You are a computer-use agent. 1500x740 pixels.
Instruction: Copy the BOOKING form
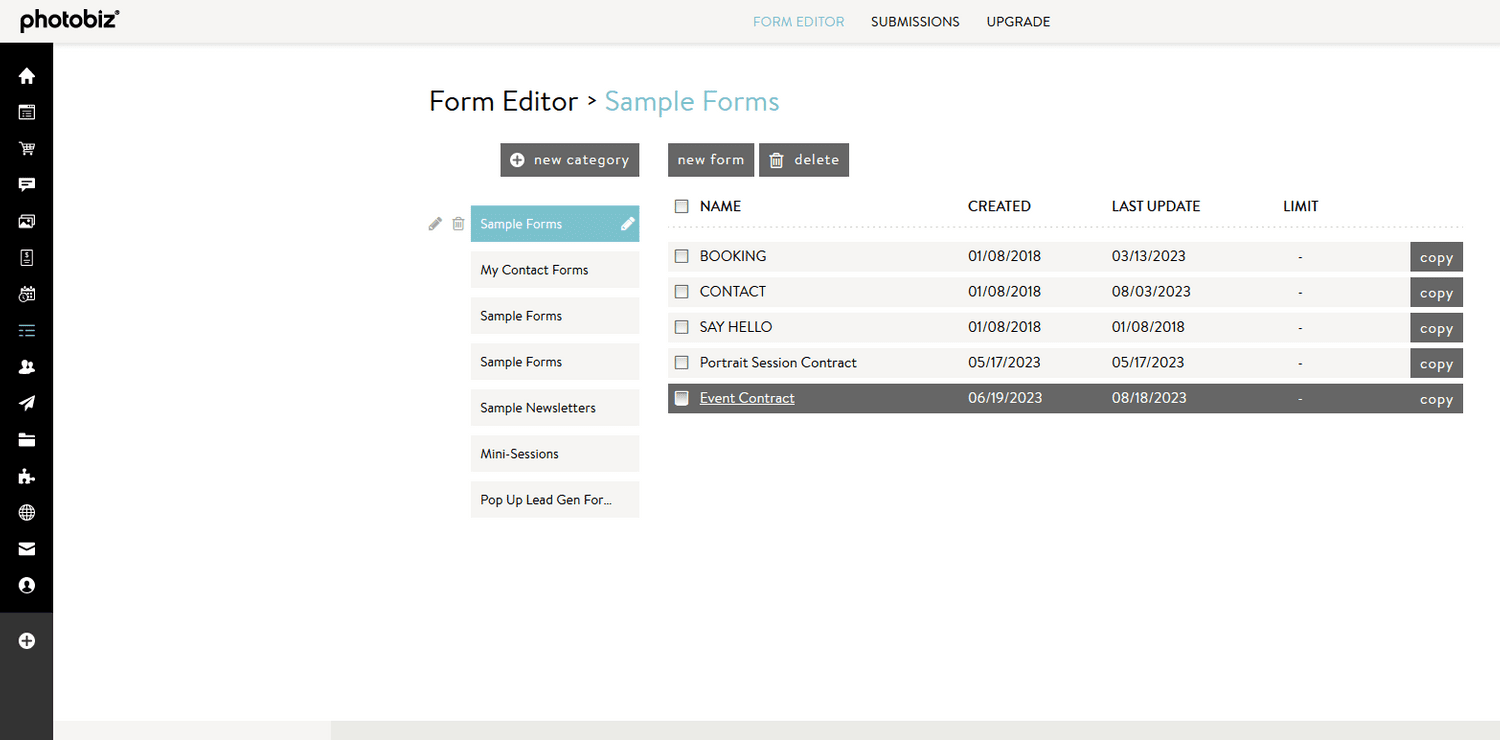tap(1437, 257)
